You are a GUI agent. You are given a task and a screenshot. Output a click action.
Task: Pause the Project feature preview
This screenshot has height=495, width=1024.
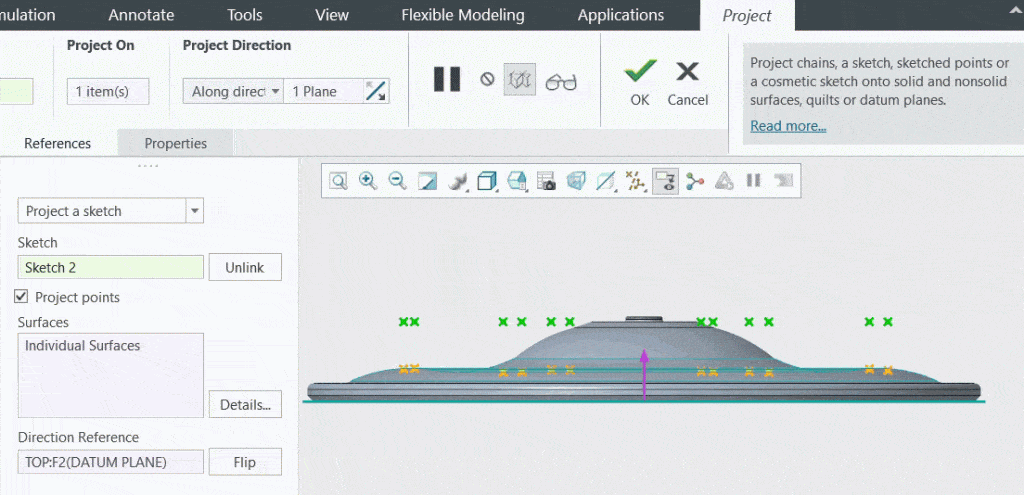click(446, 80)
